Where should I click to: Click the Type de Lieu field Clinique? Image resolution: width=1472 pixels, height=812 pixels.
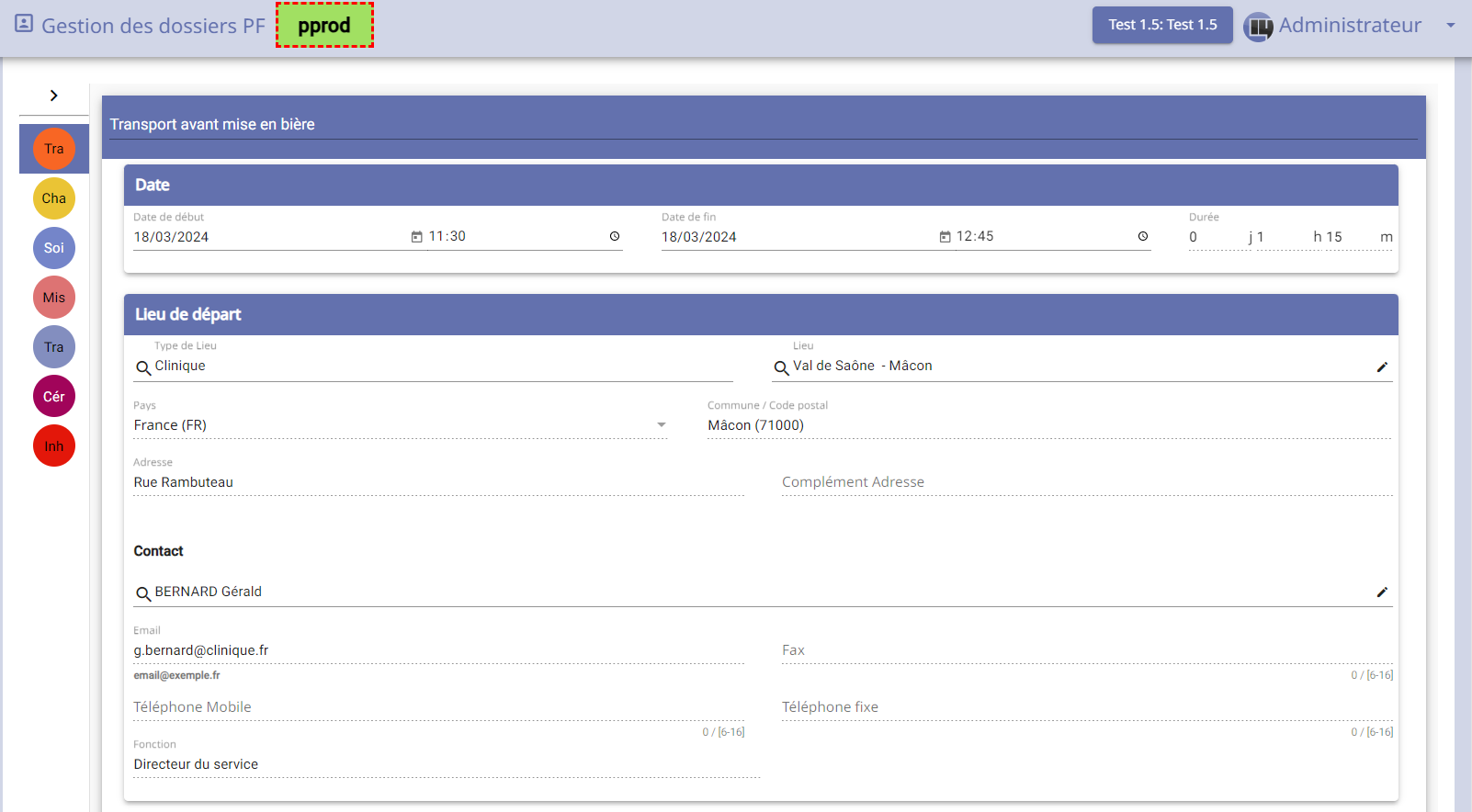tap(443, 366)
